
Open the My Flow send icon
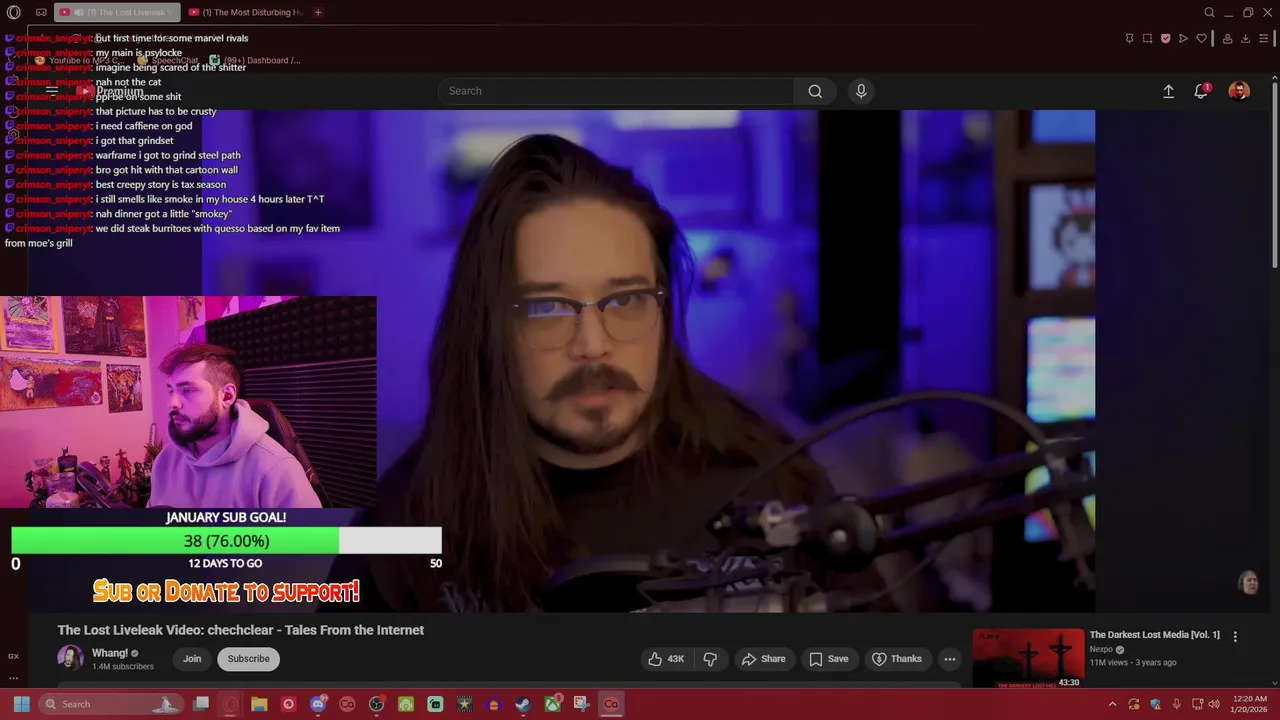(x=1183, y=38)
